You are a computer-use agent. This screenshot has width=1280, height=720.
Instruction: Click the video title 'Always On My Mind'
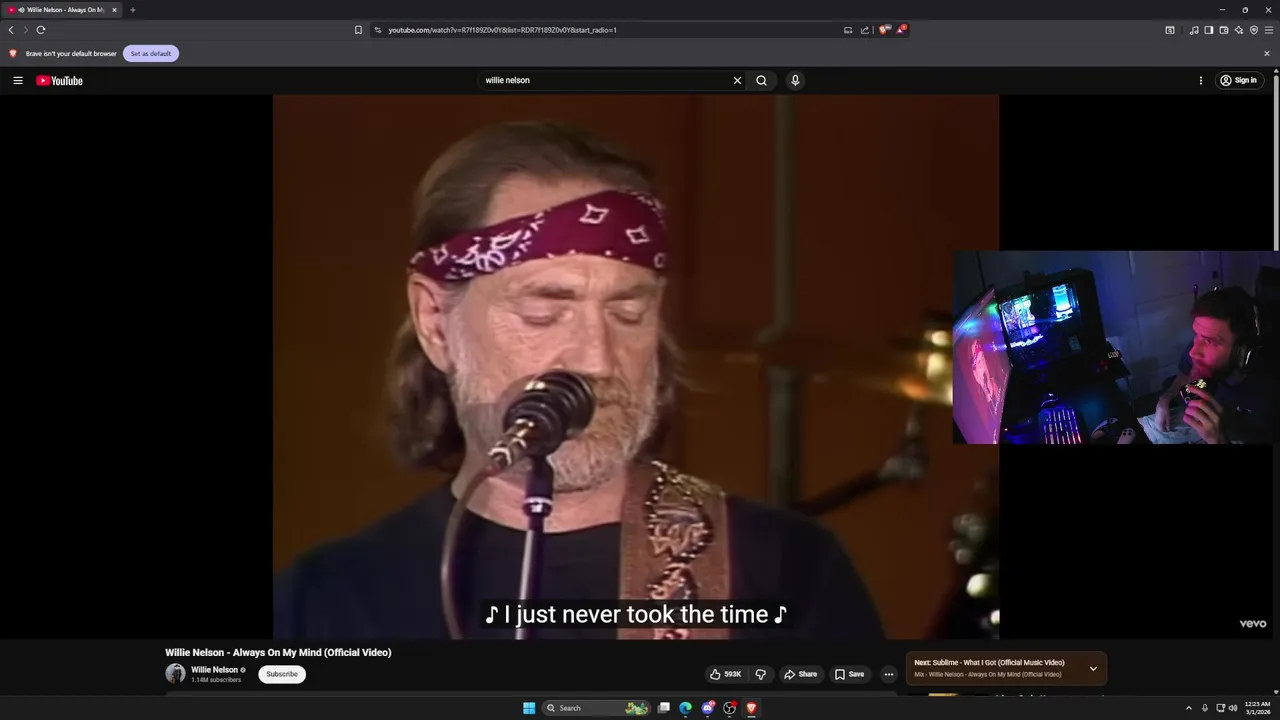click(x=278, y=653)
